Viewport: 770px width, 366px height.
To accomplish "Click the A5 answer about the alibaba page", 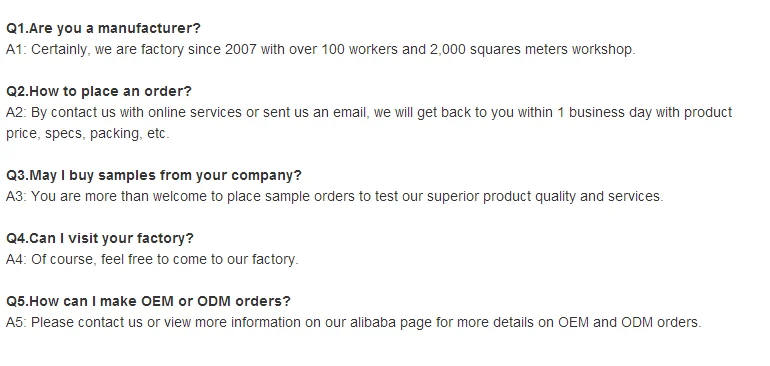I will (x=354, y=322).
